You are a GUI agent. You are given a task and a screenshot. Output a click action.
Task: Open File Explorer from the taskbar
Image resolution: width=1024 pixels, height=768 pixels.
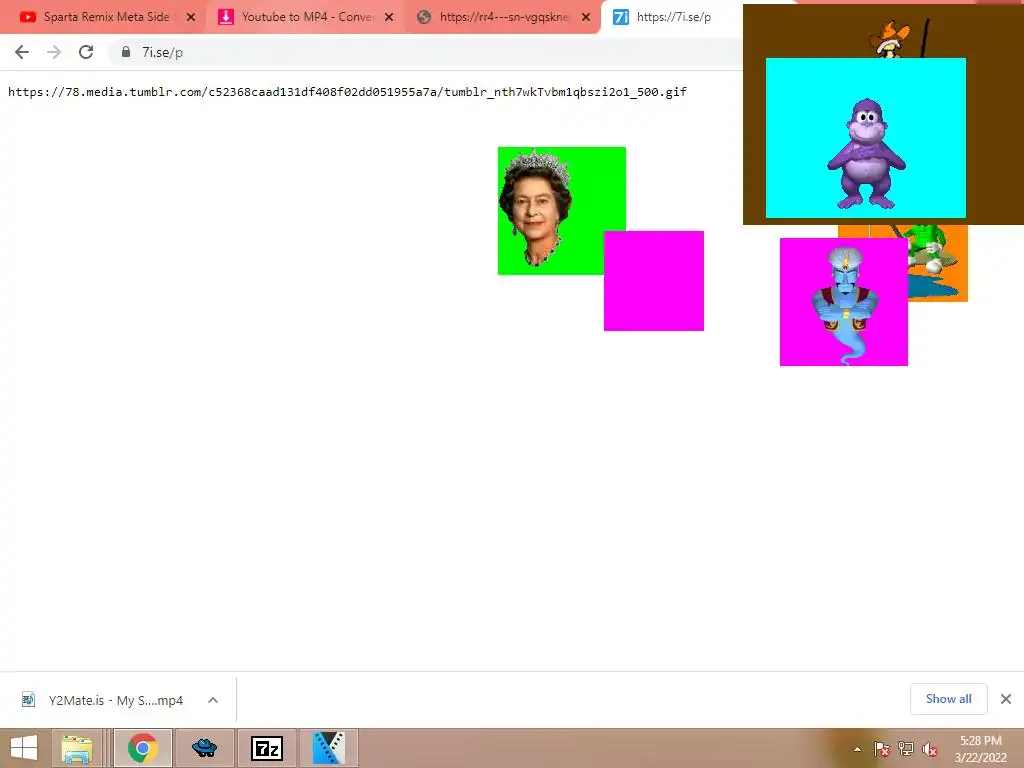76,748
